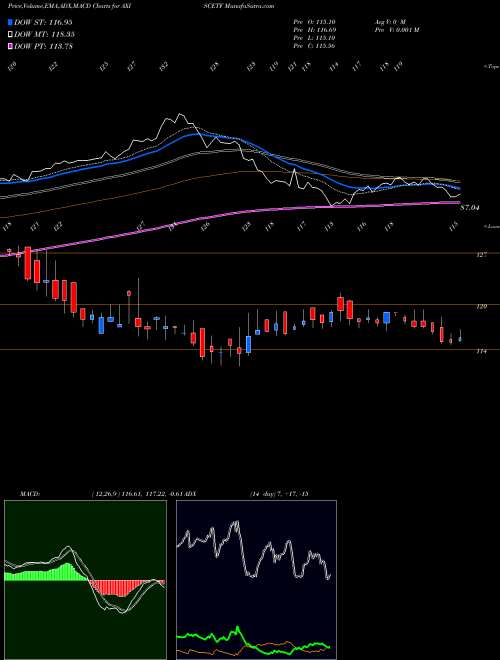Click the MACD parameters '(12,26,9) 116.61, 117.22'
Image resolution: width=500 pixels, height=660 pixels.
pyautogui.click(x=128, y=493)
